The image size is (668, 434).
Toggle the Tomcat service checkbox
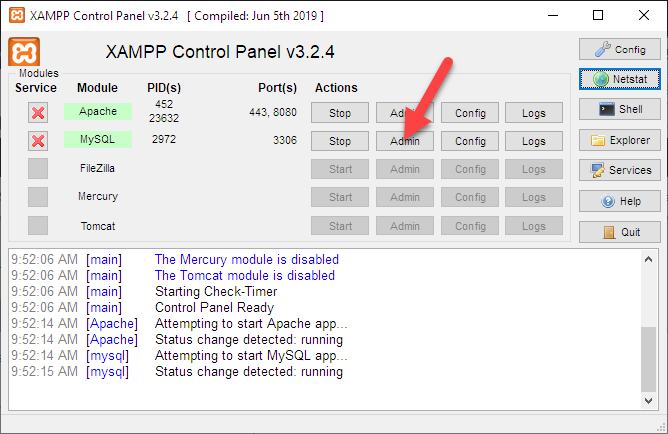click(38, 225)
